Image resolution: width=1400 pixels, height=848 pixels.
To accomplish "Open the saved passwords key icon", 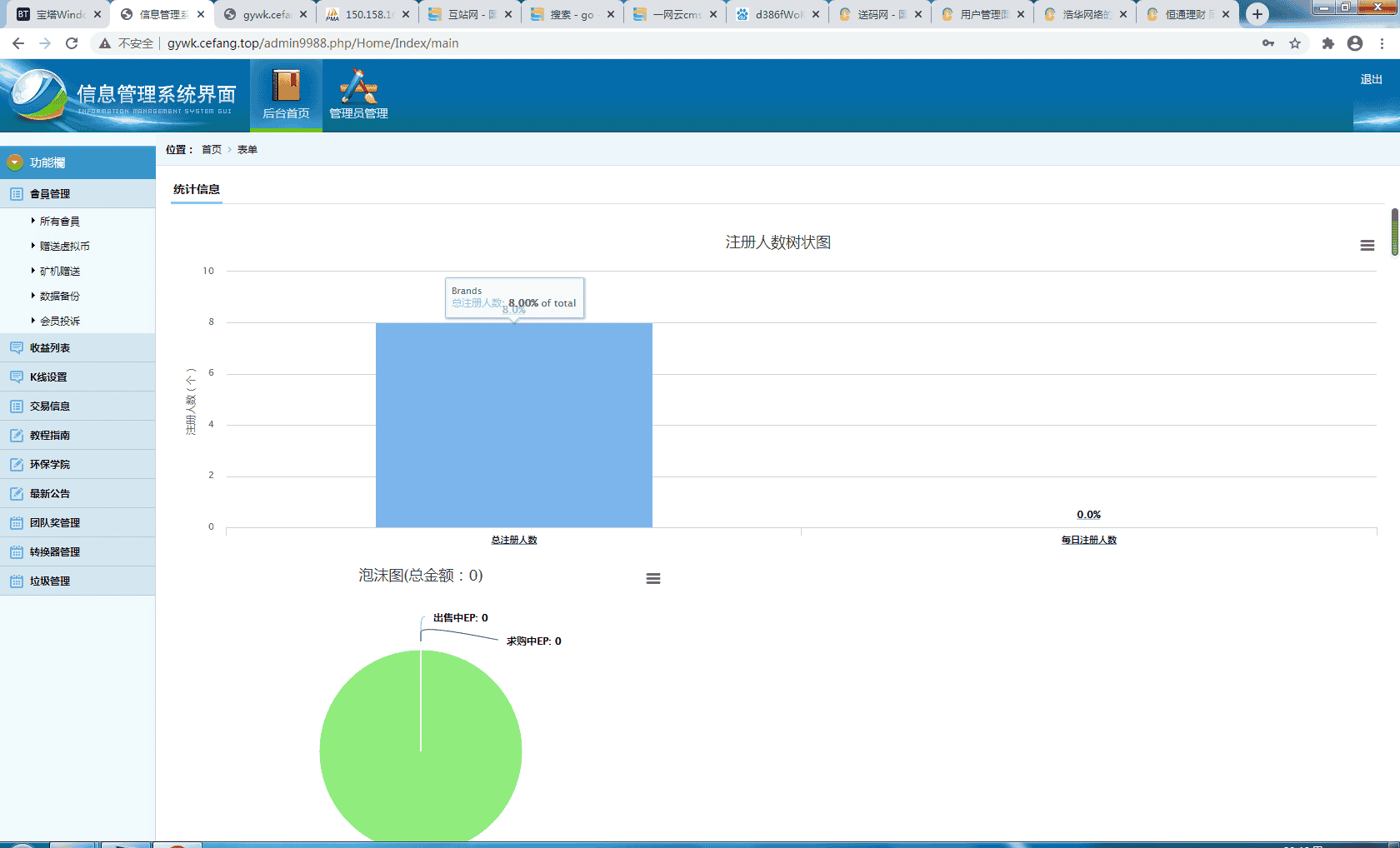I will click(x=1268, y=43).
